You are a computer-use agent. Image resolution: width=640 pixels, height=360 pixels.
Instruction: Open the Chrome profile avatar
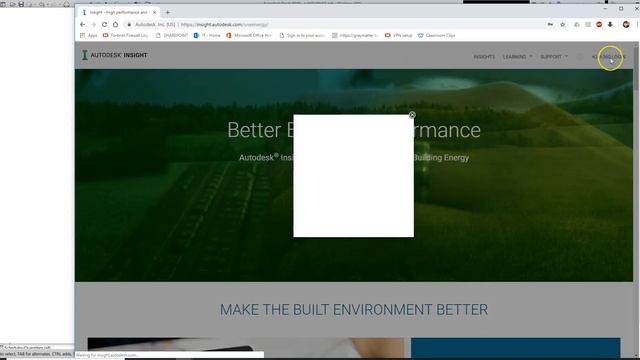pos(626,24)
